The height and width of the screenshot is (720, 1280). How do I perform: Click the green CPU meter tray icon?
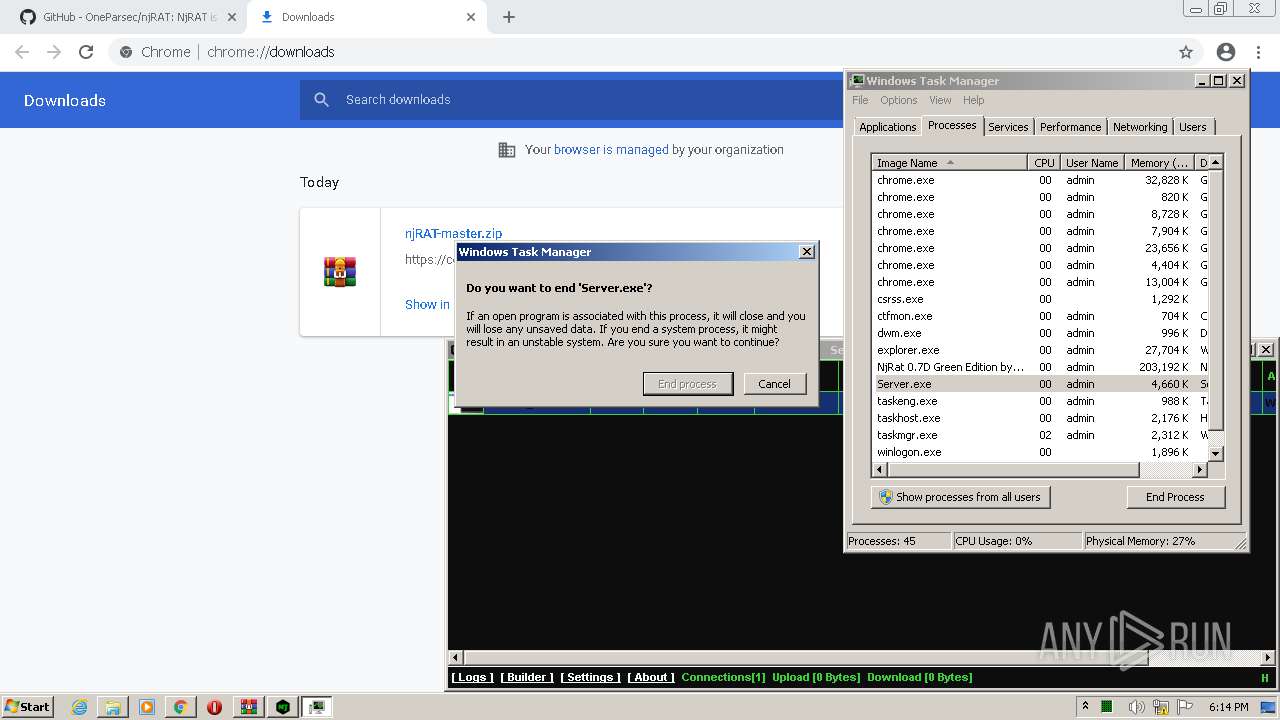pyautogui.click(x=1107, y=707)
